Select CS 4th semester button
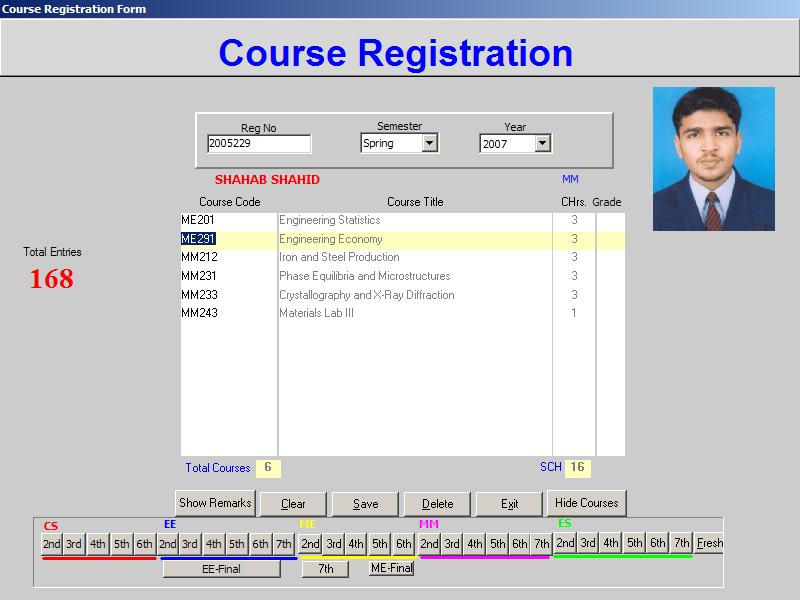This screenshot has width=800, height=600. tap(97, 544)
